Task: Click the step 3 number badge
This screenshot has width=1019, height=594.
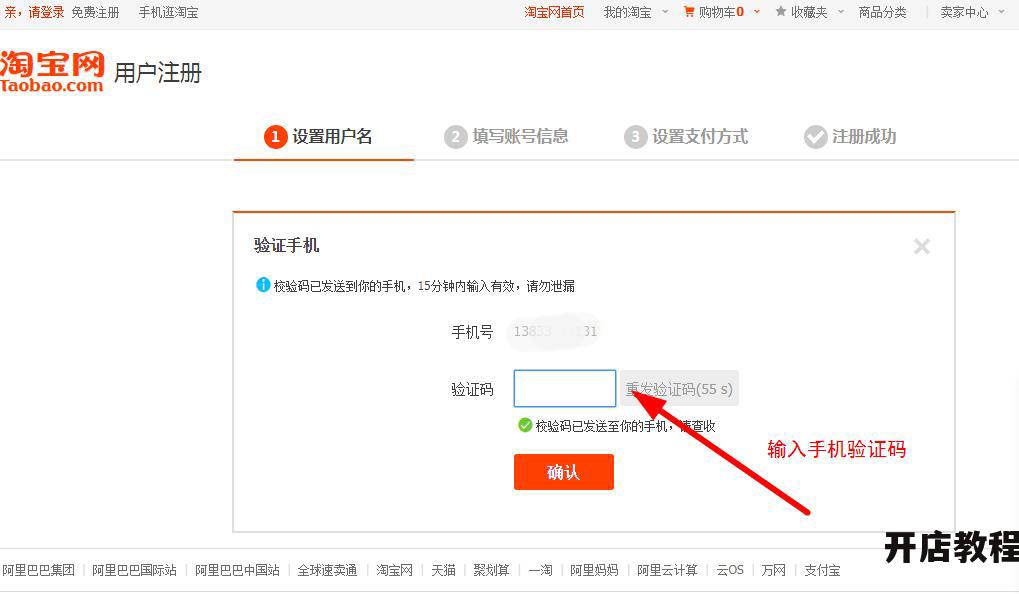Action: pos(636,136)
